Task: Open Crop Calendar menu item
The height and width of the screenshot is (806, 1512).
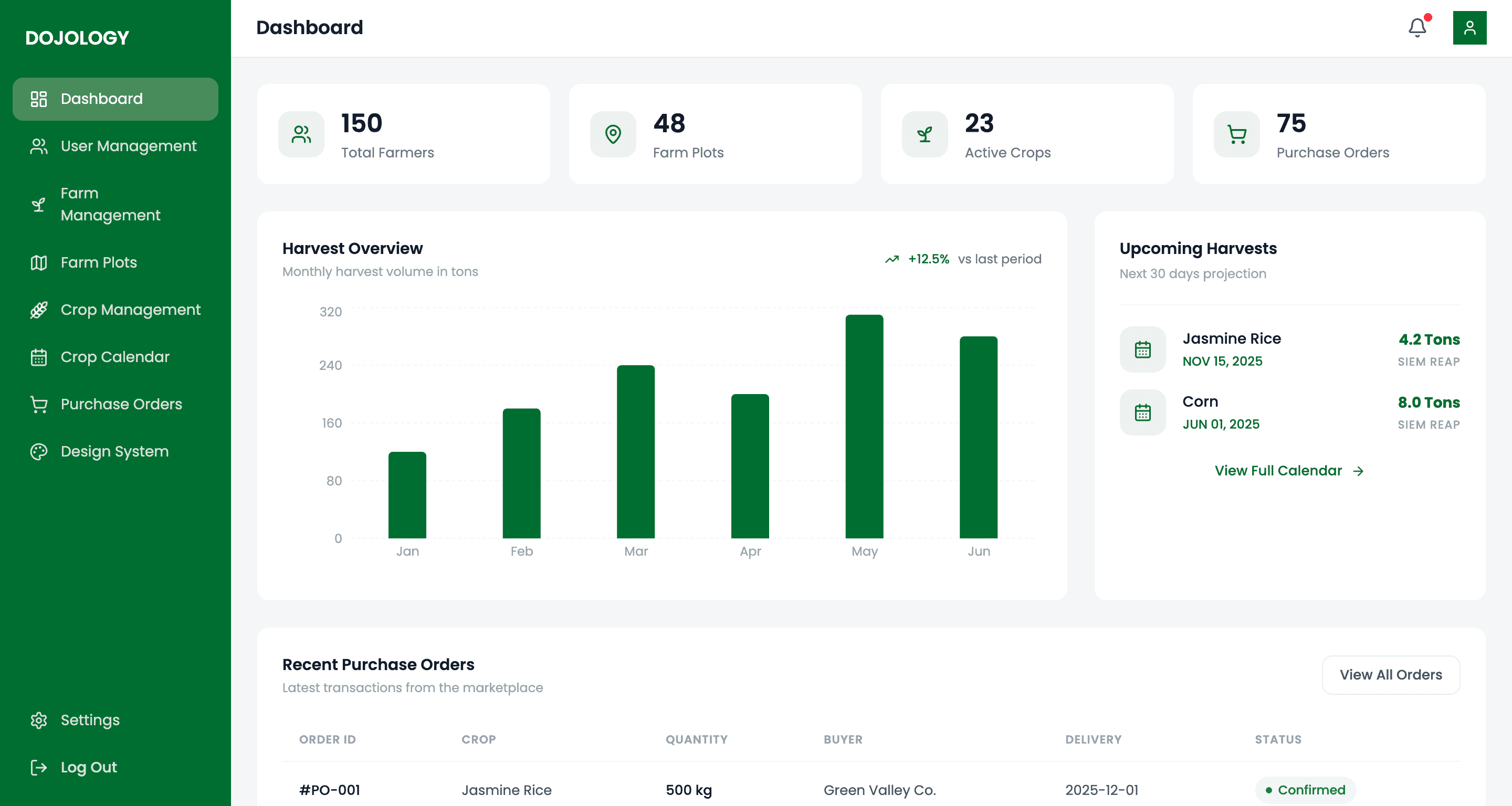Action: pyautogui.click(x=115, y=357)
